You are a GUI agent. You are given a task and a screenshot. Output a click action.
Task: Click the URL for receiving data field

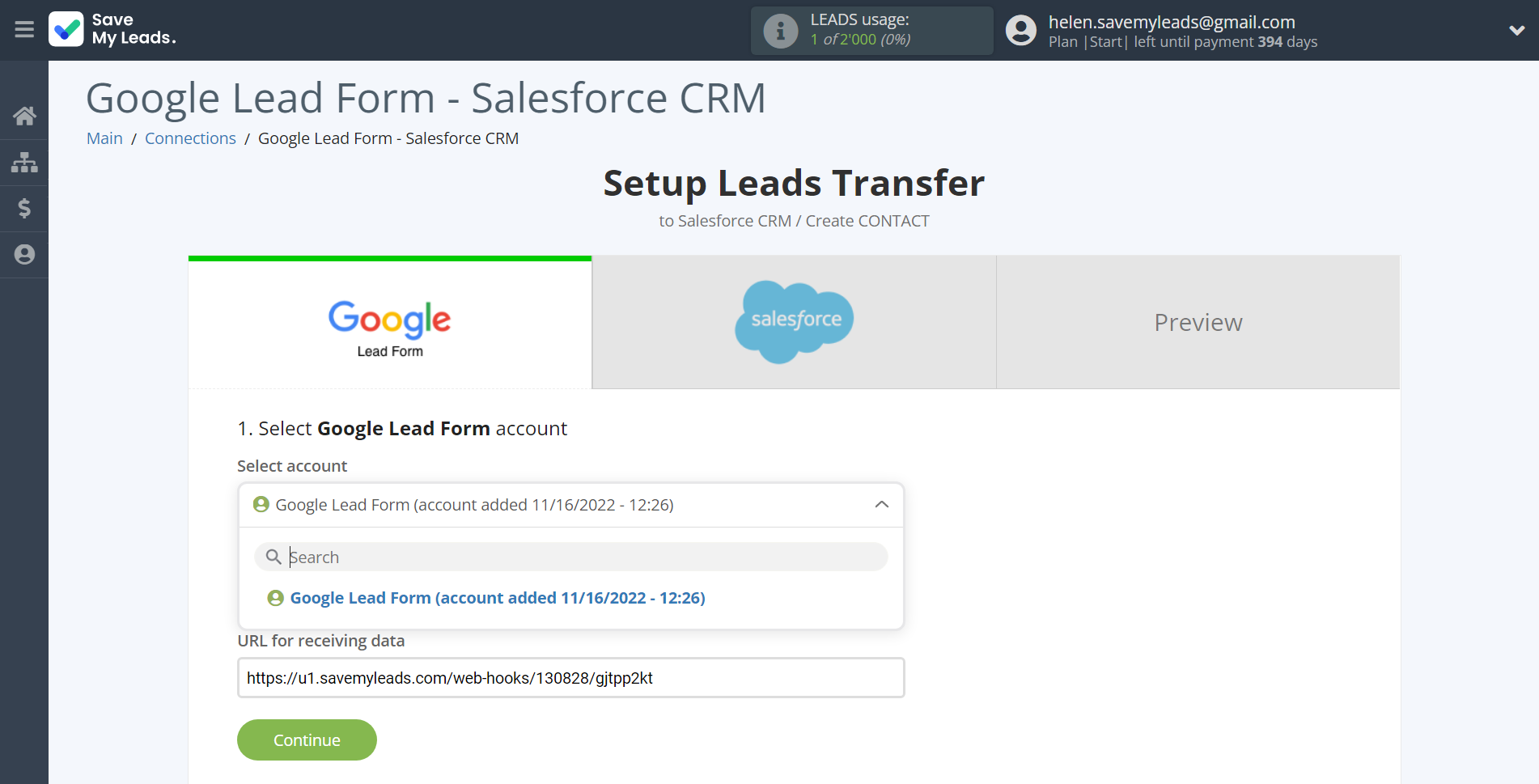(x=571, y=678)
